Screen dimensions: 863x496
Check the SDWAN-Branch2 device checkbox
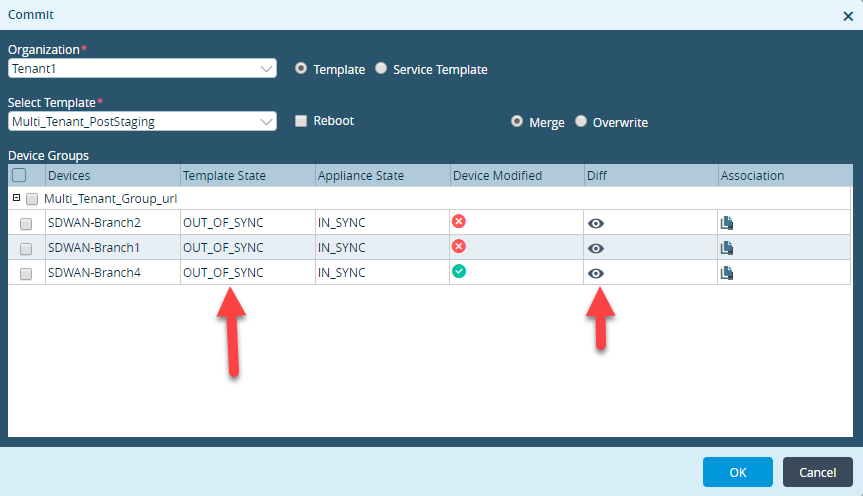point(26,224)
